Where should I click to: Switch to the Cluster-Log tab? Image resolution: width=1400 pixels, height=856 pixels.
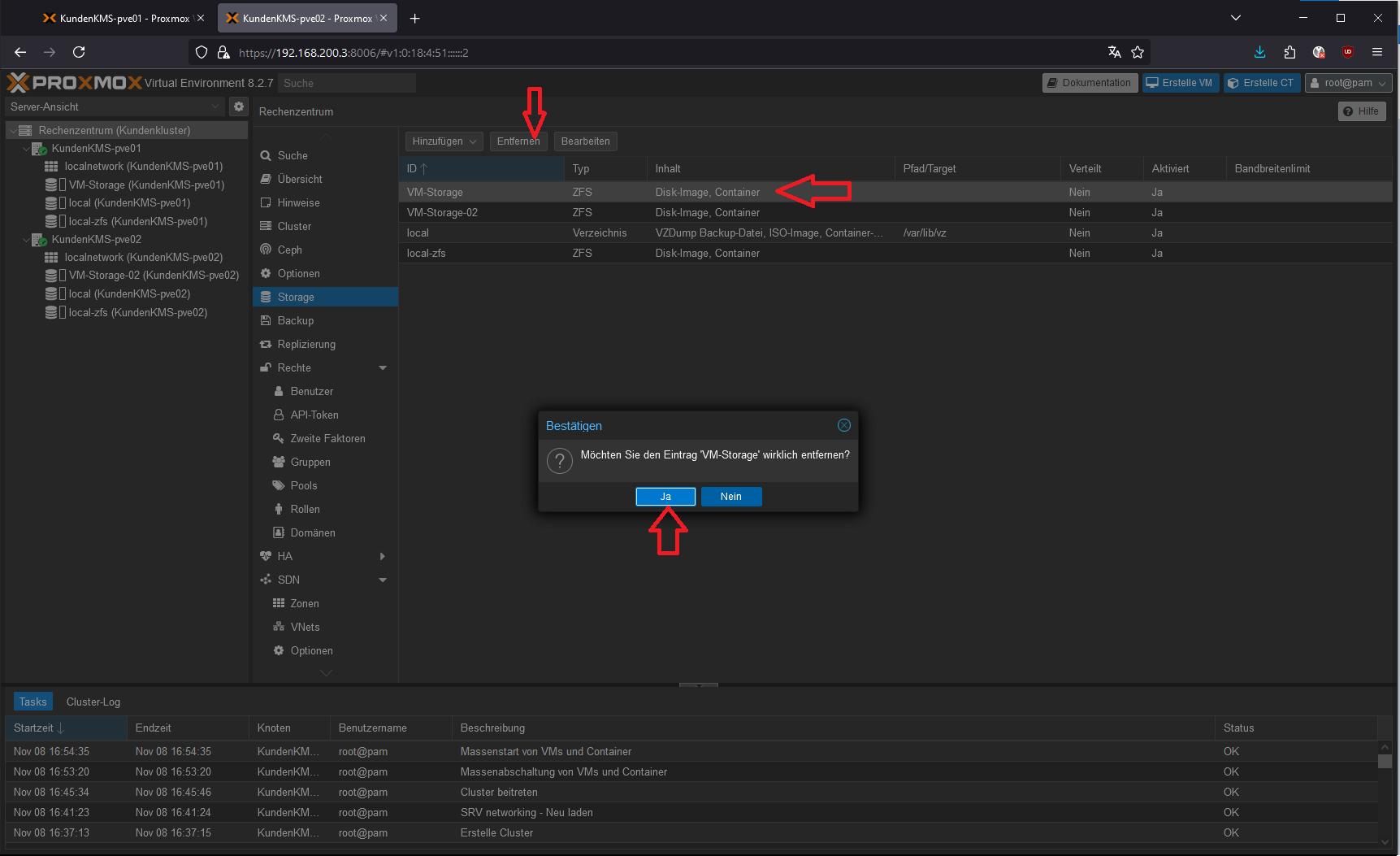93,702
